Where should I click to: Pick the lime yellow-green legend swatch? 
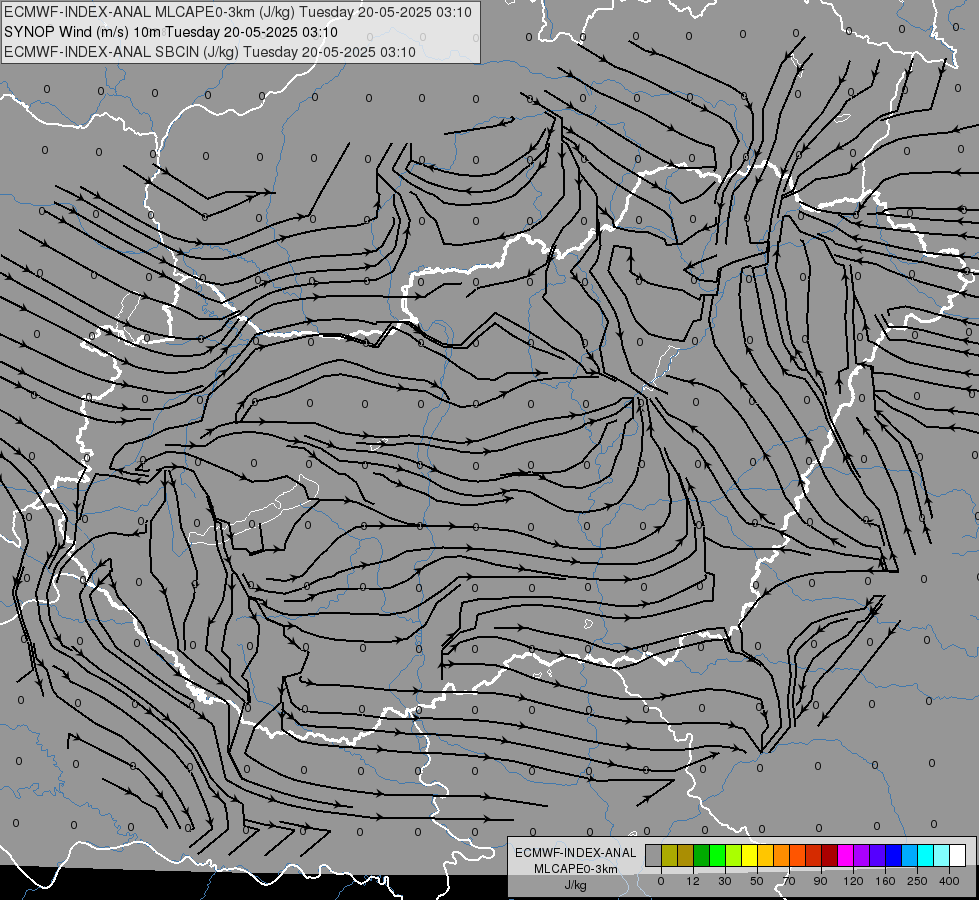pos(734,855)
